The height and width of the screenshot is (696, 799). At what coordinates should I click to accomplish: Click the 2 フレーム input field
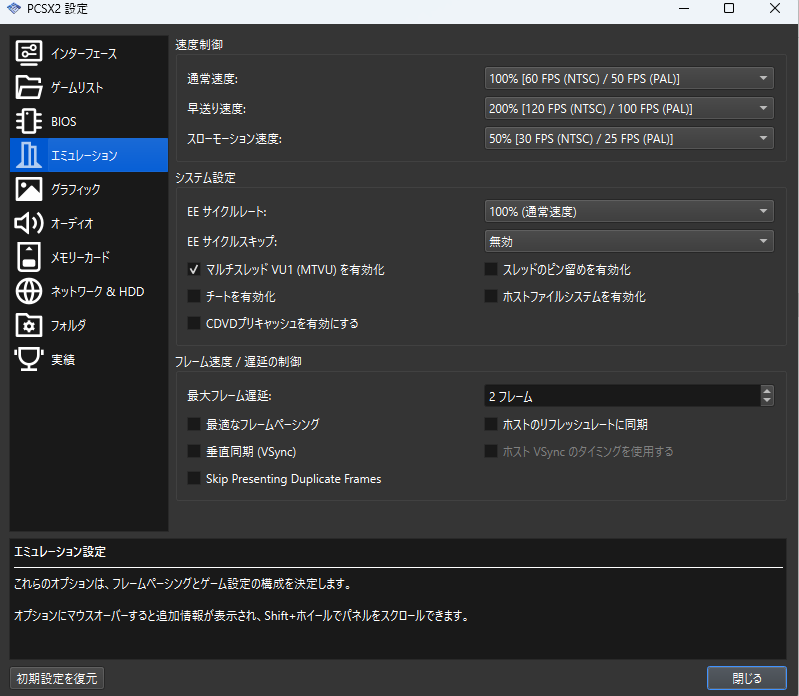coord(622,396)
